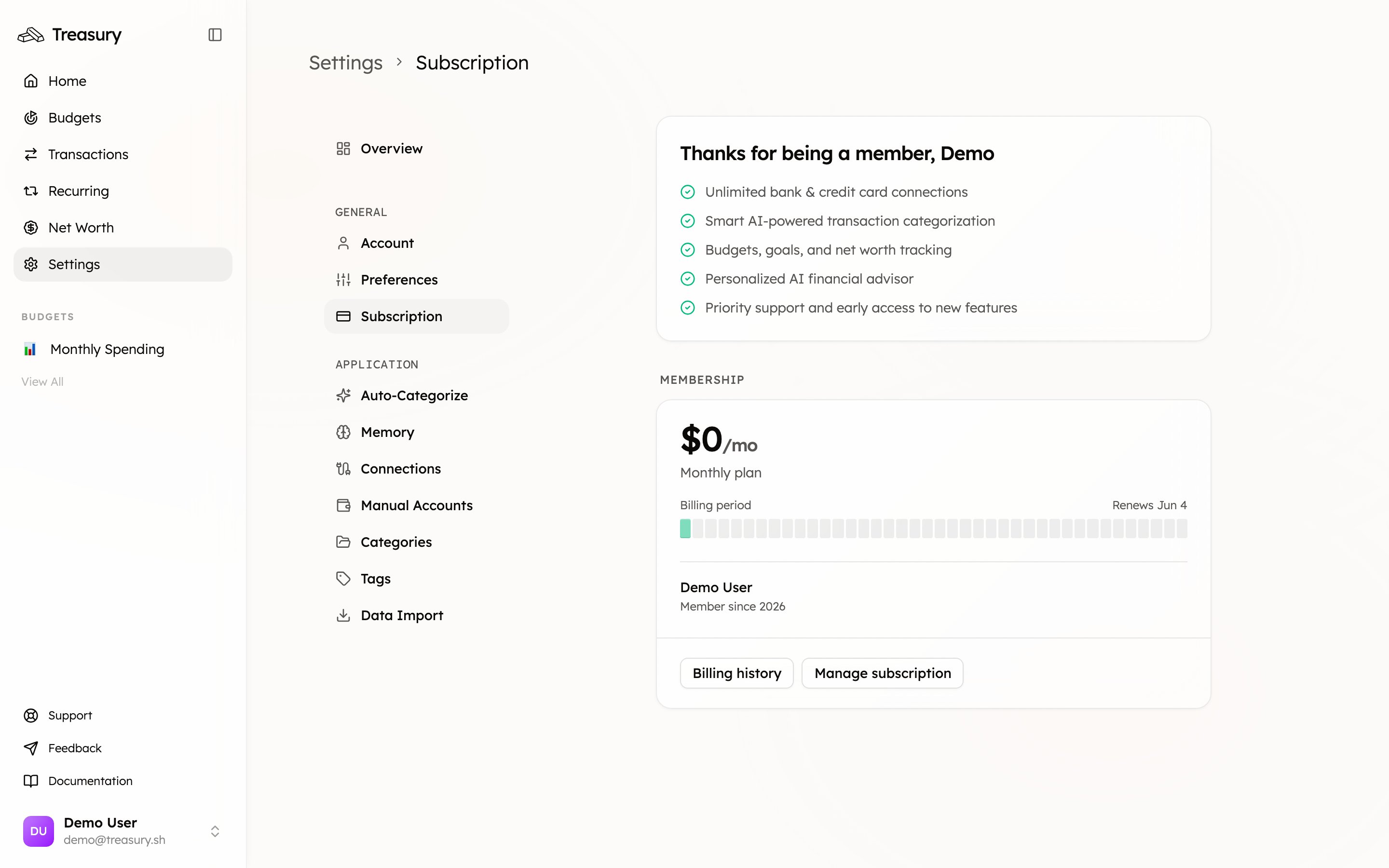Click View All budgets link
Viewport: 1389px width, 868px height.
pos(42,382)
